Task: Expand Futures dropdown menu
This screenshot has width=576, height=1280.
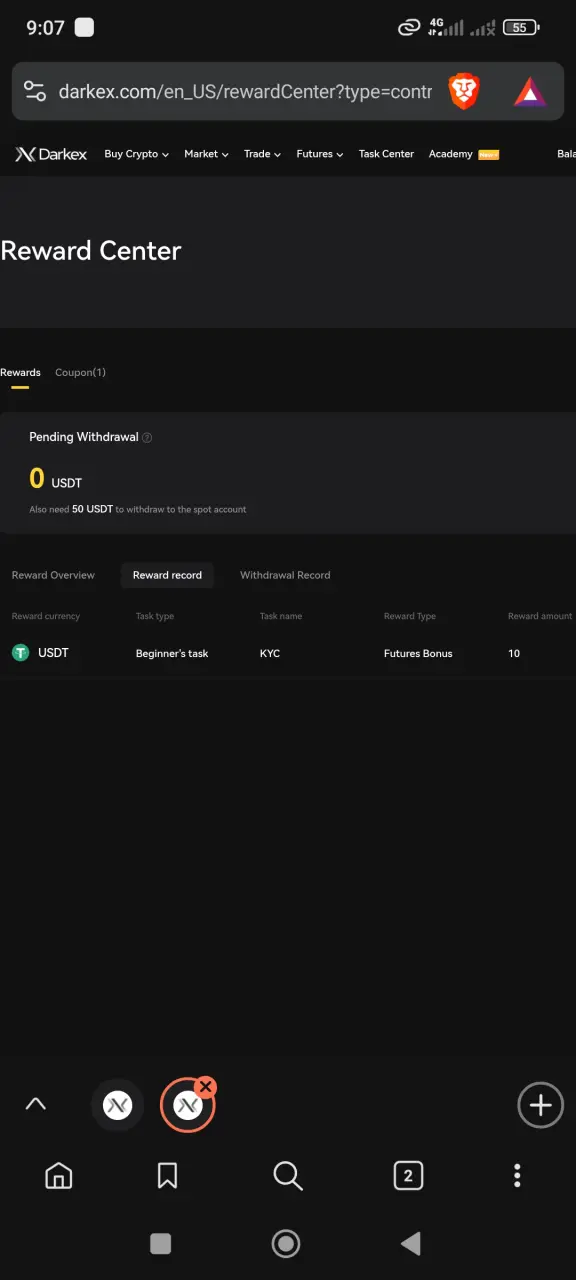Action: 320,154
